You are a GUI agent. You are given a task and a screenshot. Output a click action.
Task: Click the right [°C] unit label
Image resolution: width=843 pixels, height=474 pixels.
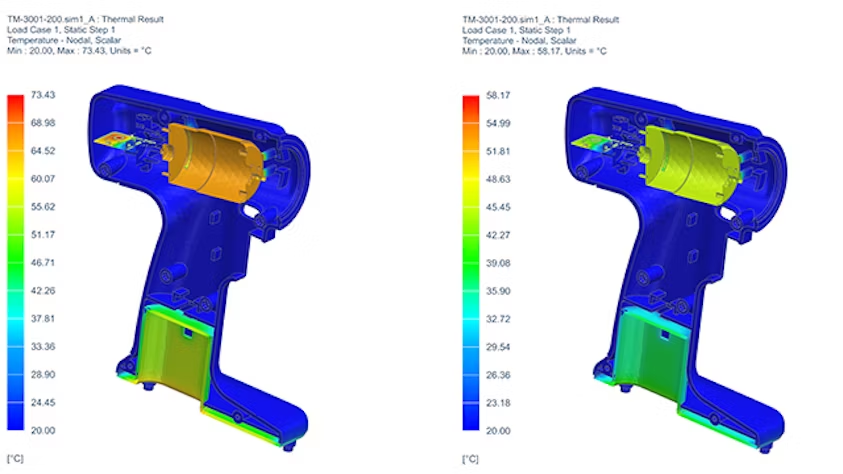point(470,459)
